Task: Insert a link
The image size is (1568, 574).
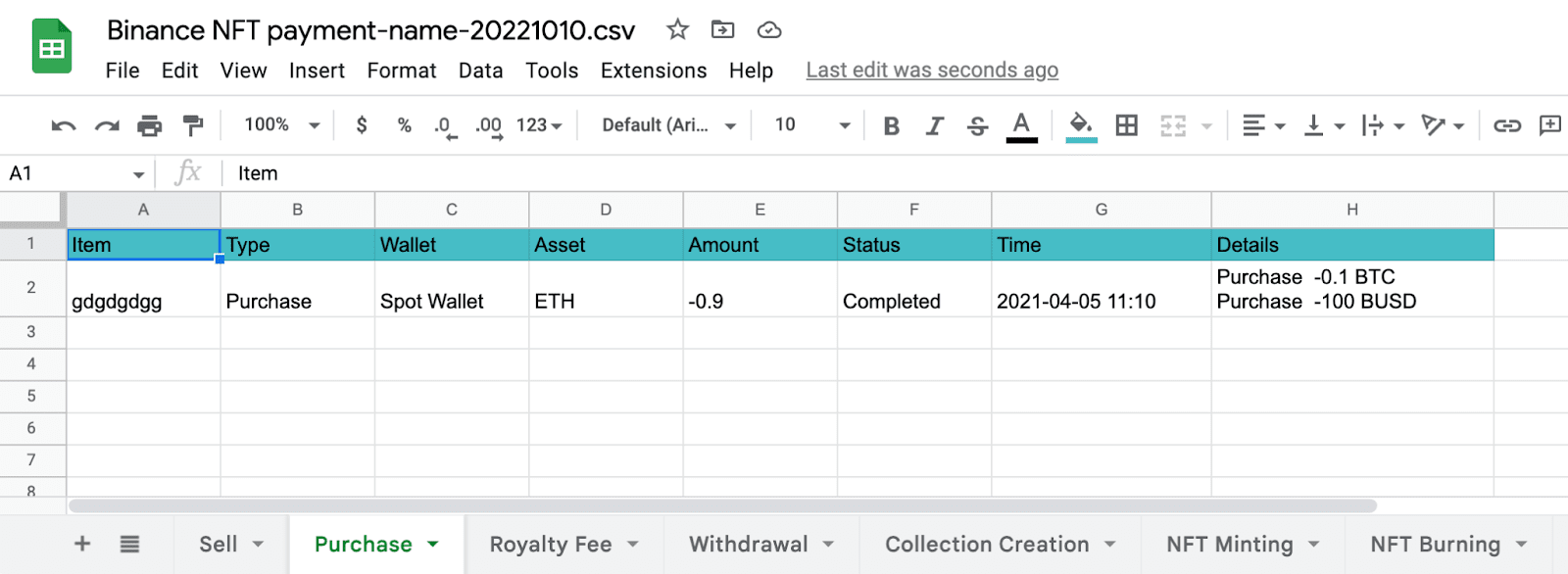Action: click(1507, 125)
